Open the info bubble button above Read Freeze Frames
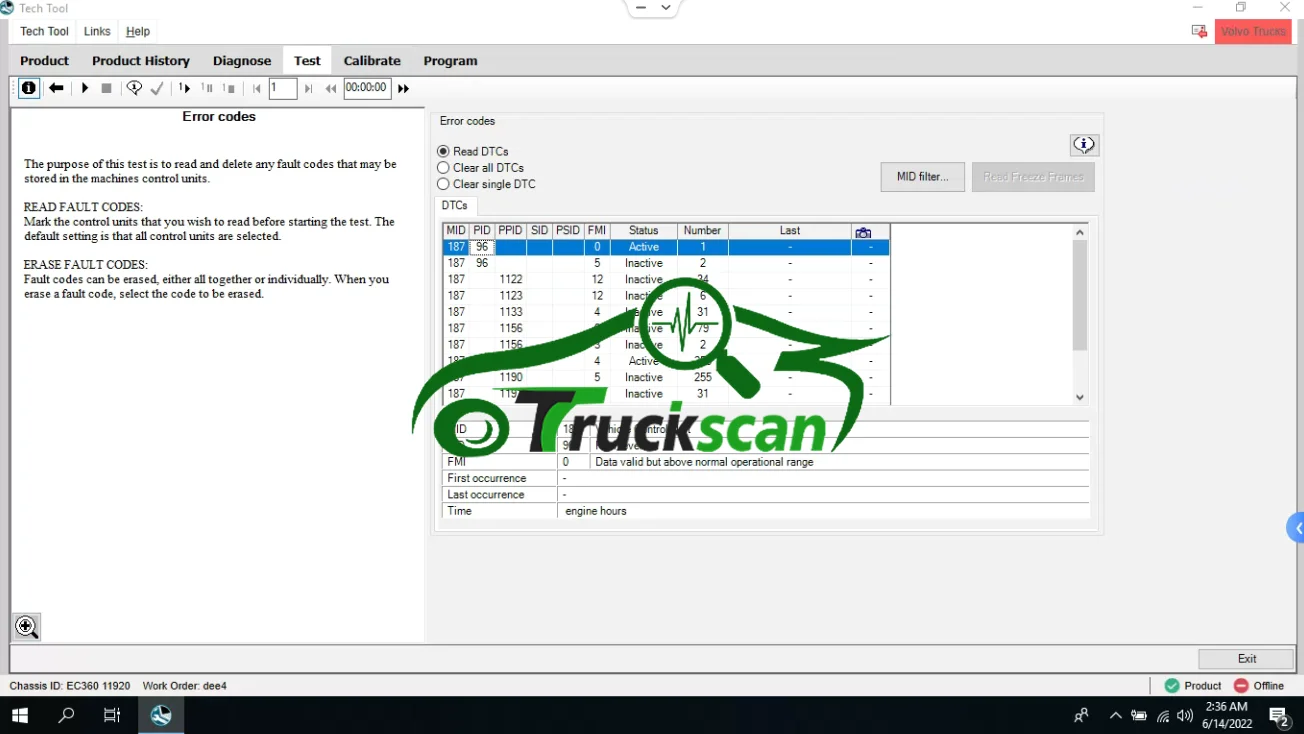1304x734 pixels. coord(1084,145)
